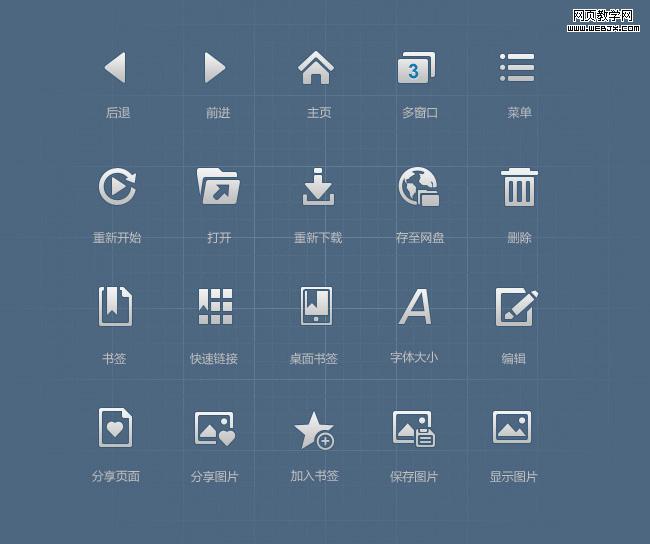Click the forward arrow icon (前进)
Image resolution: width=650 pixels, height=544 pixels.
[x=215, y=68]
